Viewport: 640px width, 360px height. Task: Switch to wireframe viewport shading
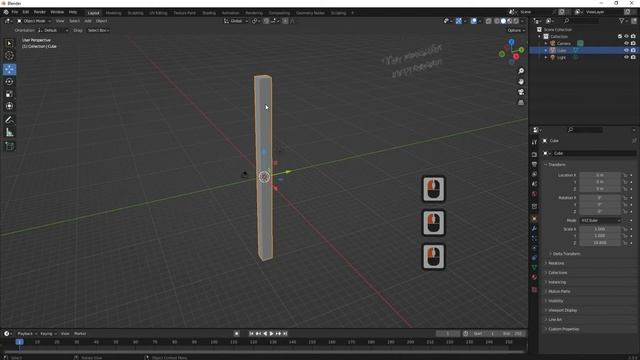[x=497, y=21]
